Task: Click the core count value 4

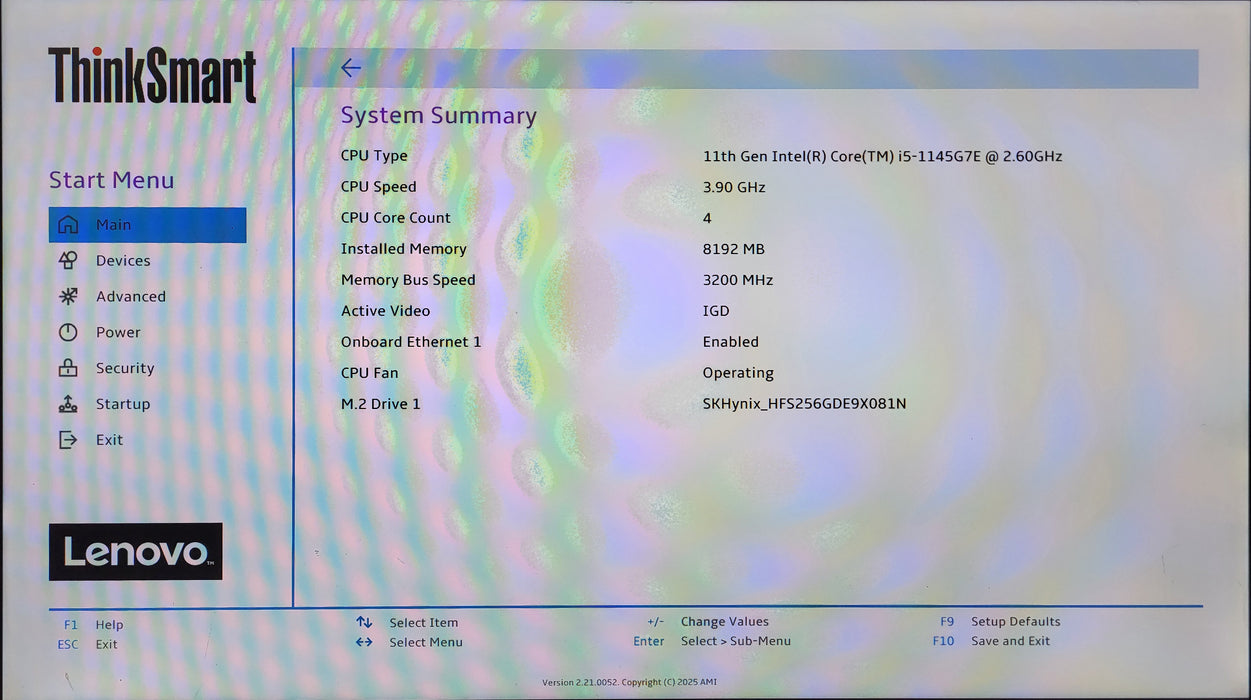Action: tap(707, 218)
